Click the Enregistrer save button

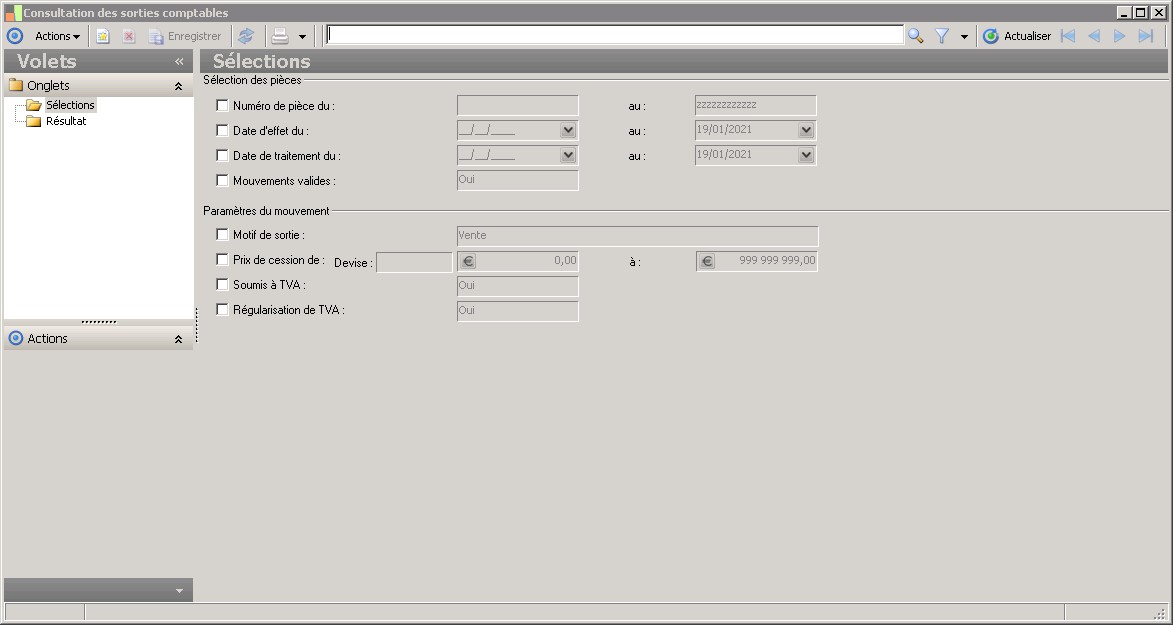(x=185, y=36)
